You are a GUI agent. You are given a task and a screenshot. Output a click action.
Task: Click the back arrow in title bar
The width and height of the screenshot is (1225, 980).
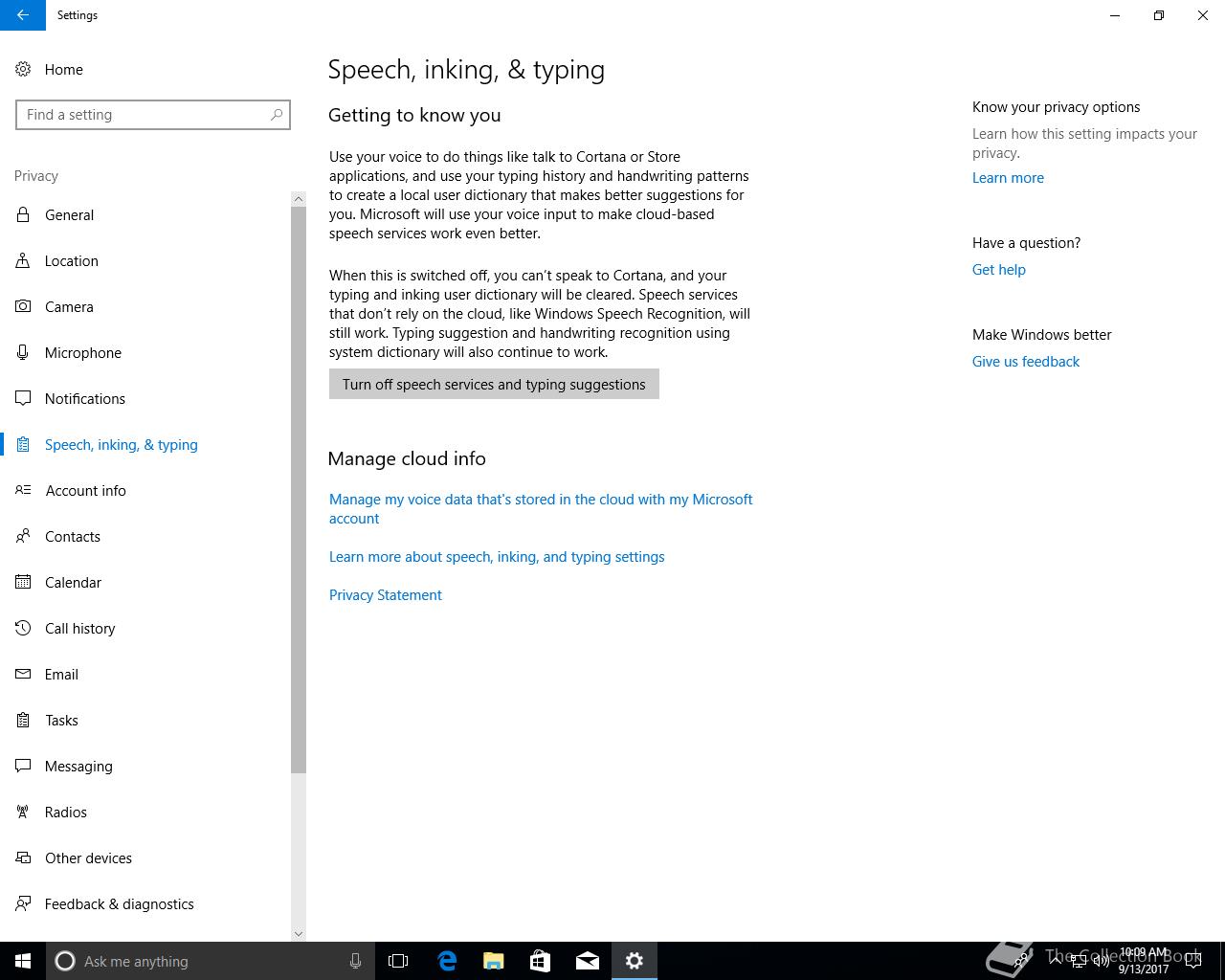click(x=23, y=15)
